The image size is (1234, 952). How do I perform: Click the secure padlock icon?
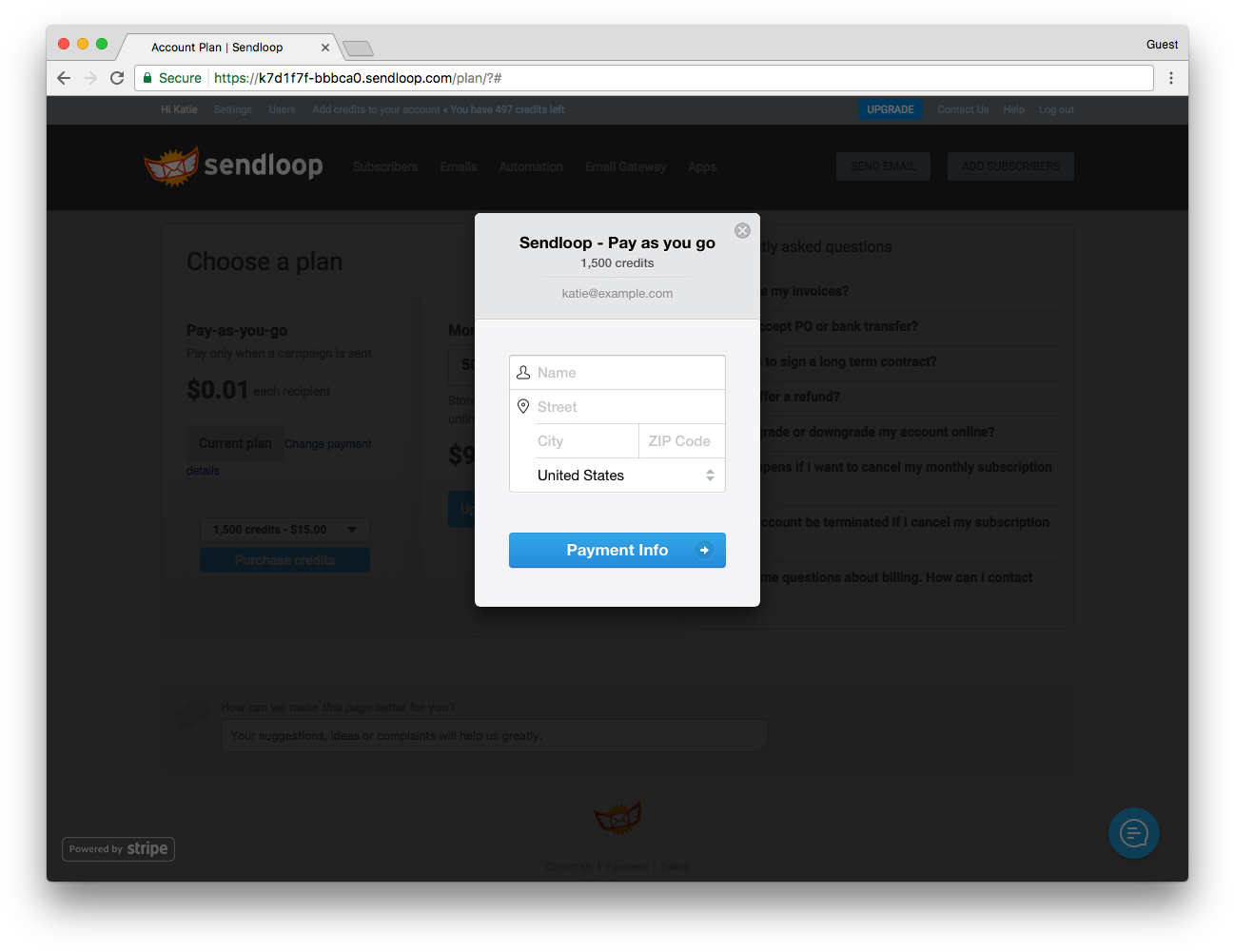[147, 78]
